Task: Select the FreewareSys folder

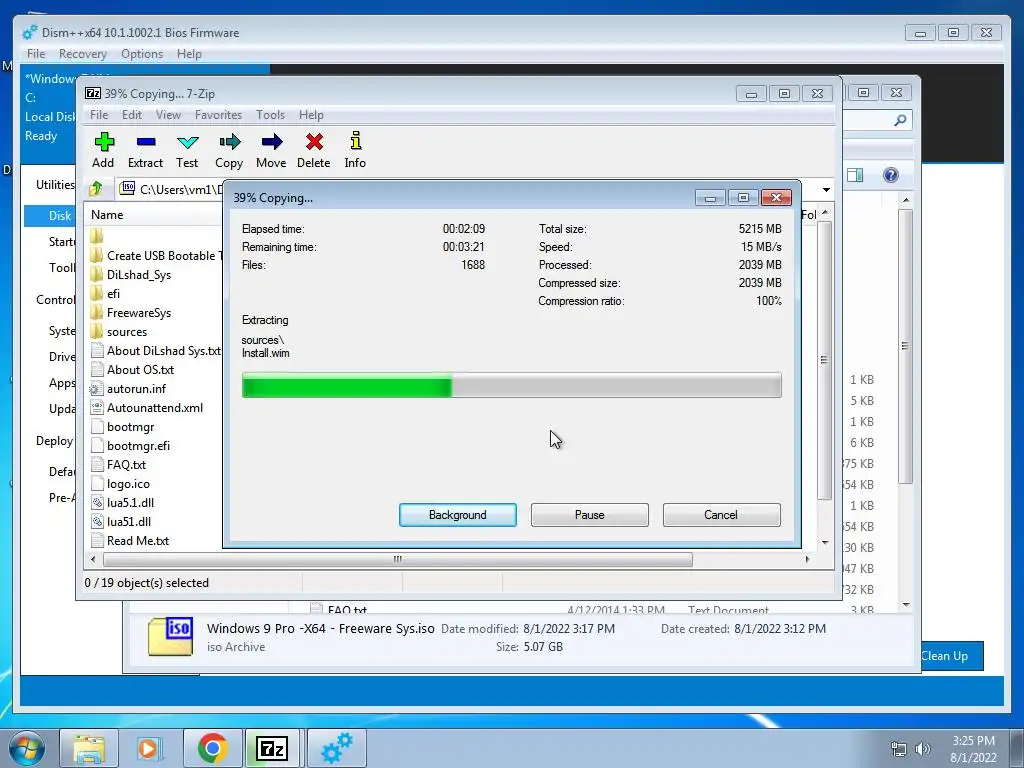Action: click(131, 313)
